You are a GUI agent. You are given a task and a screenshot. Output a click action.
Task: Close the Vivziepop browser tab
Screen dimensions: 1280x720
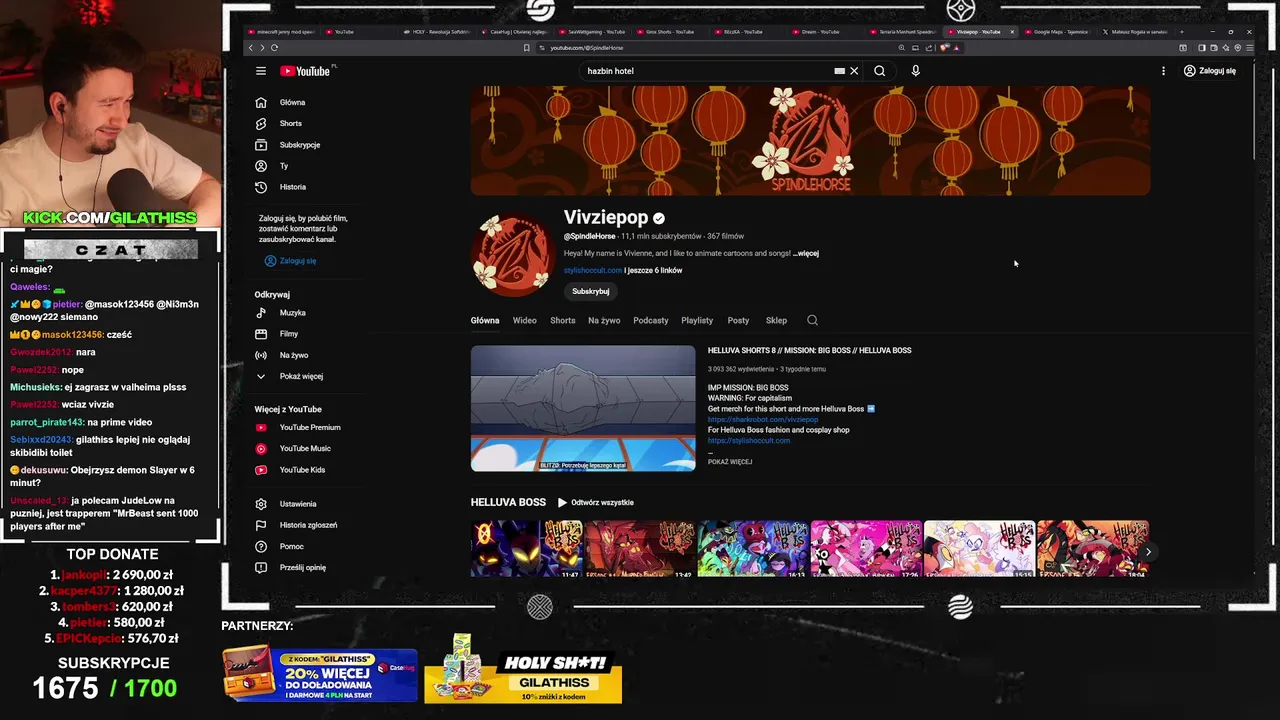(x=1012, y=32)
